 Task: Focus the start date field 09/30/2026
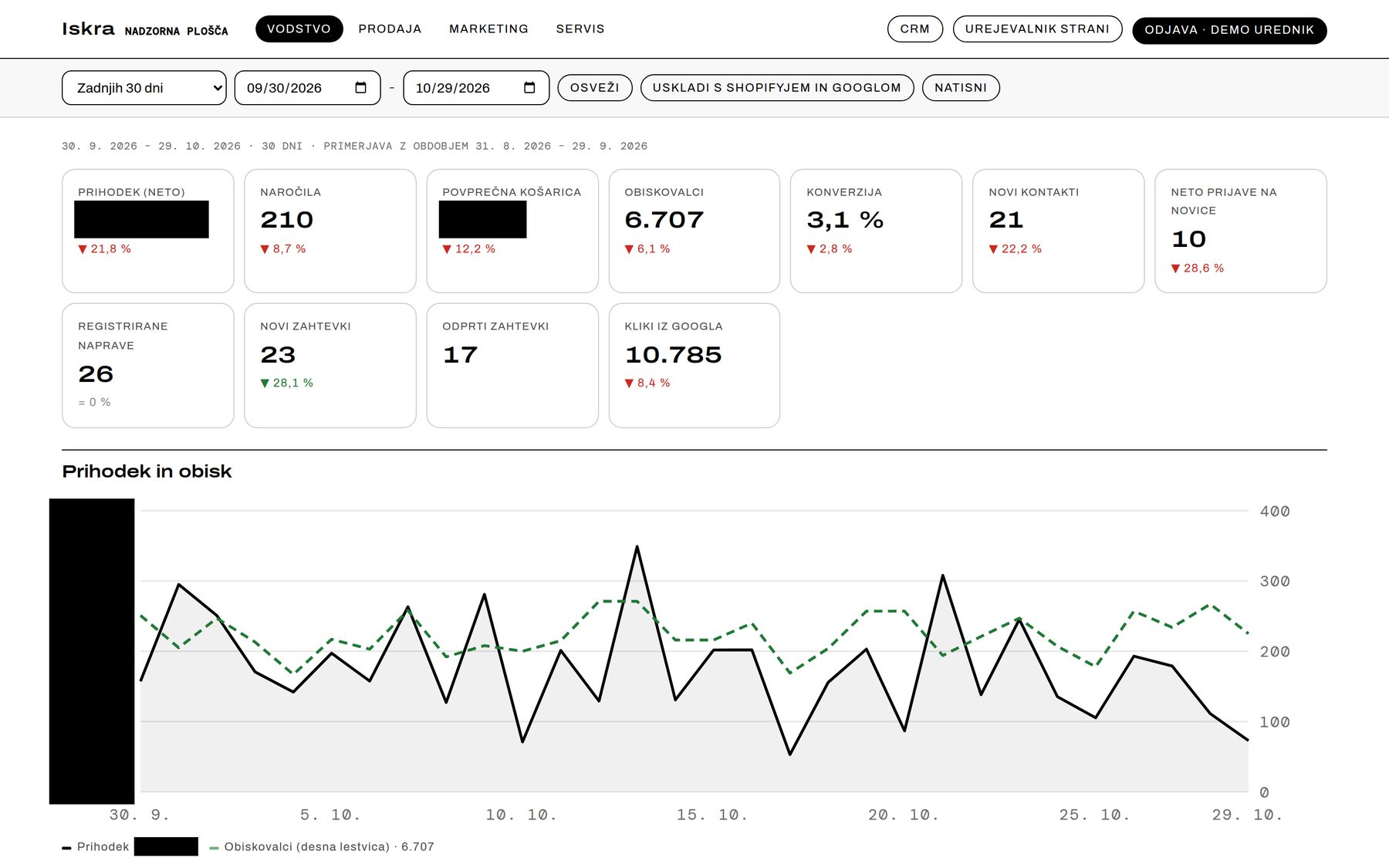[307, 88]
